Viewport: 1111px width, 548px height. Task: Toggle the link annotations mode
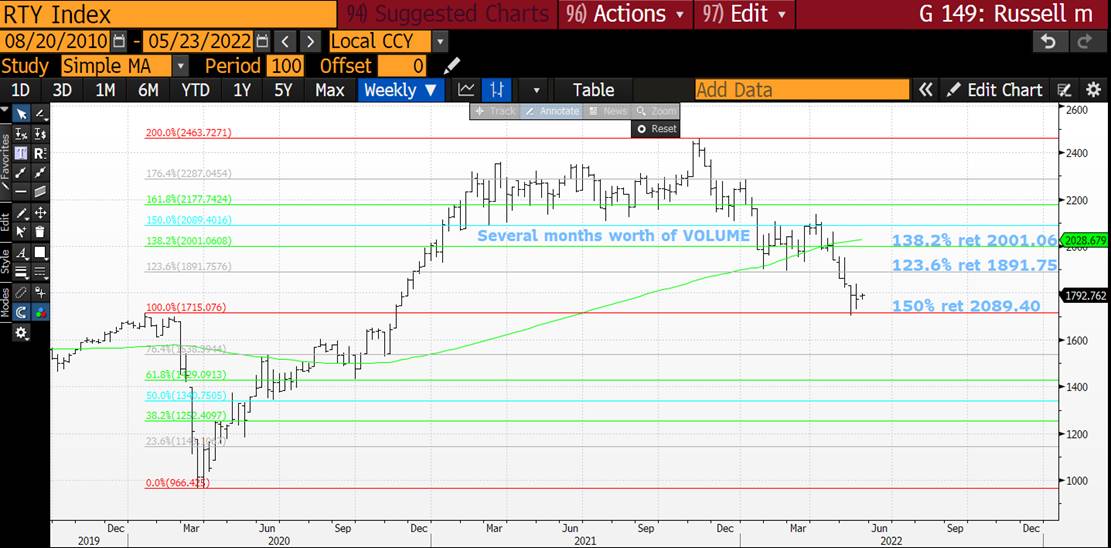(22, 292)
